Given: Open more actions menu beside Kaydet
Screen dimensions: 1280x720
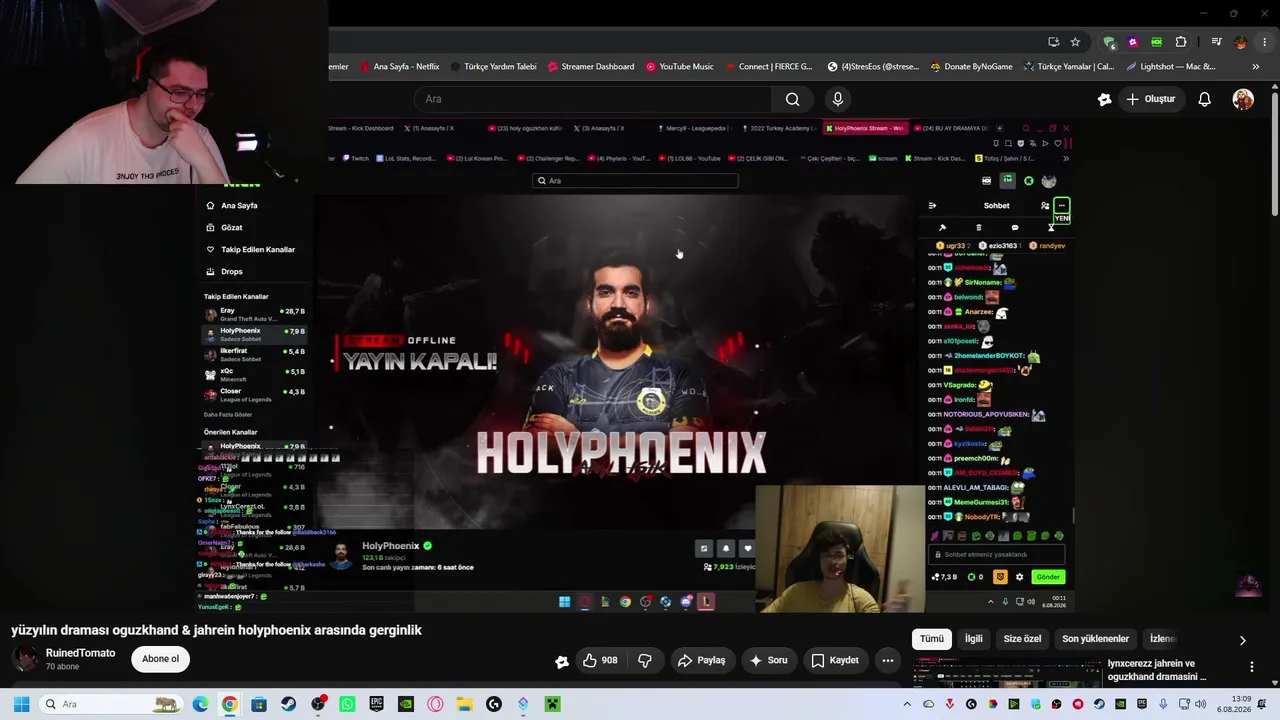Looking at the screenshot, I should pyautogui.click(x=887, y=661).
